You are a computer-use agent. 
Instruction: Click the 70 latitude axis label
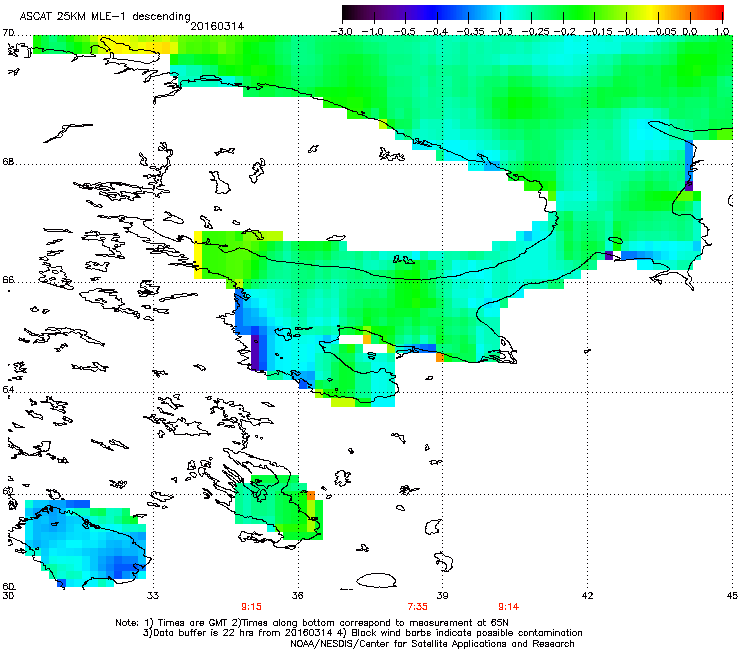[8, 33]
